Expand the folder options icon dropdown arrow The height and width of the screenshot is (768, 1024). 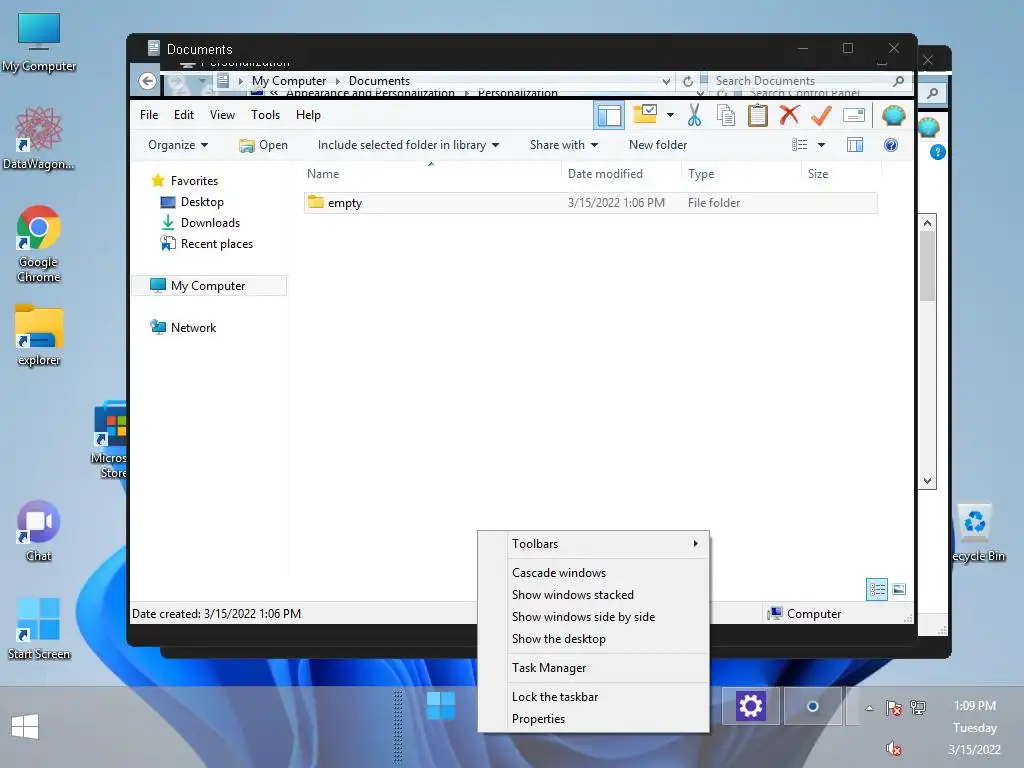coord(670,116)
